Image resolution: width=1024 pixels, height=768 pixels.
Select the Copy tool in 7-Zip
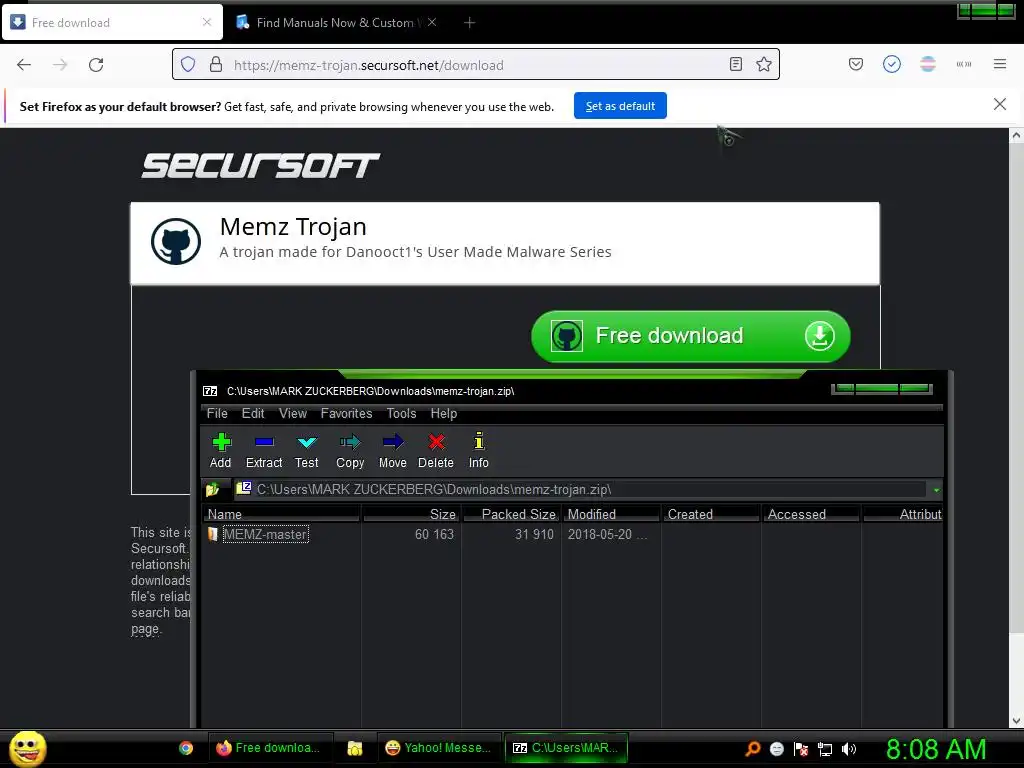click(350, 451)
